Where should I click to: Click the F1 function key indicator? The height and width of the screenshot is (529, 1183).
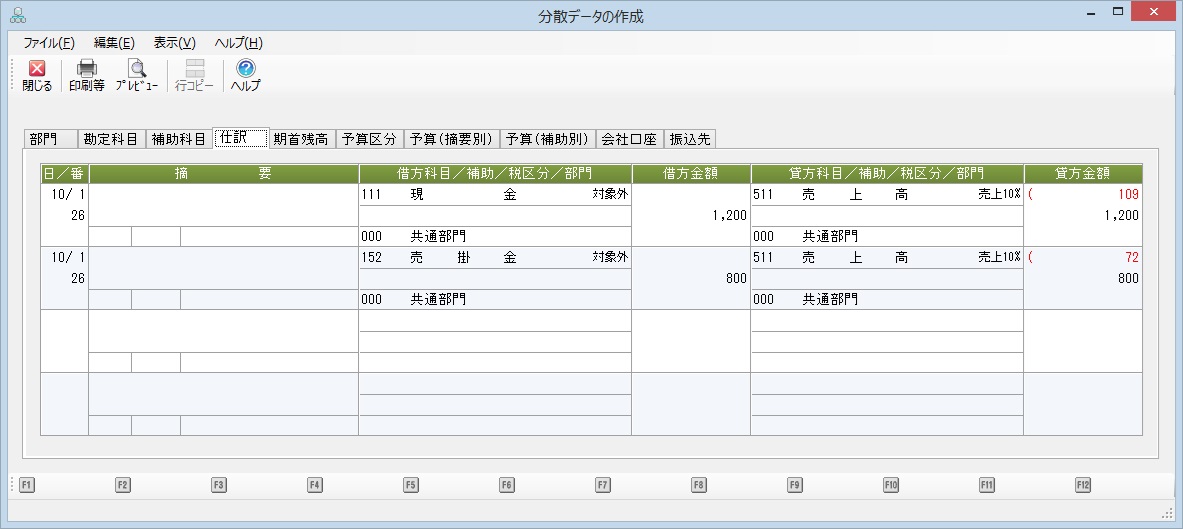pos(26,485)
